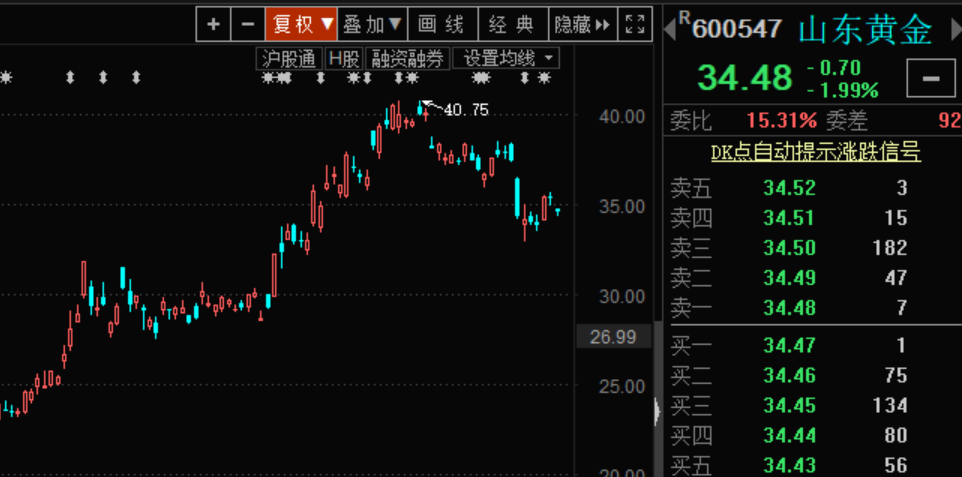
Task: Click the stock code 600547
Action: click(x=737, y=29)
